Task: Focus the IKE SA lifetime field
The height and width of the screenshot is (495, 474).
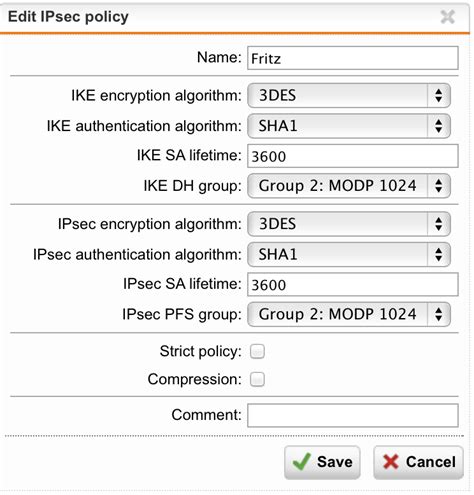Action: [353, 156]
